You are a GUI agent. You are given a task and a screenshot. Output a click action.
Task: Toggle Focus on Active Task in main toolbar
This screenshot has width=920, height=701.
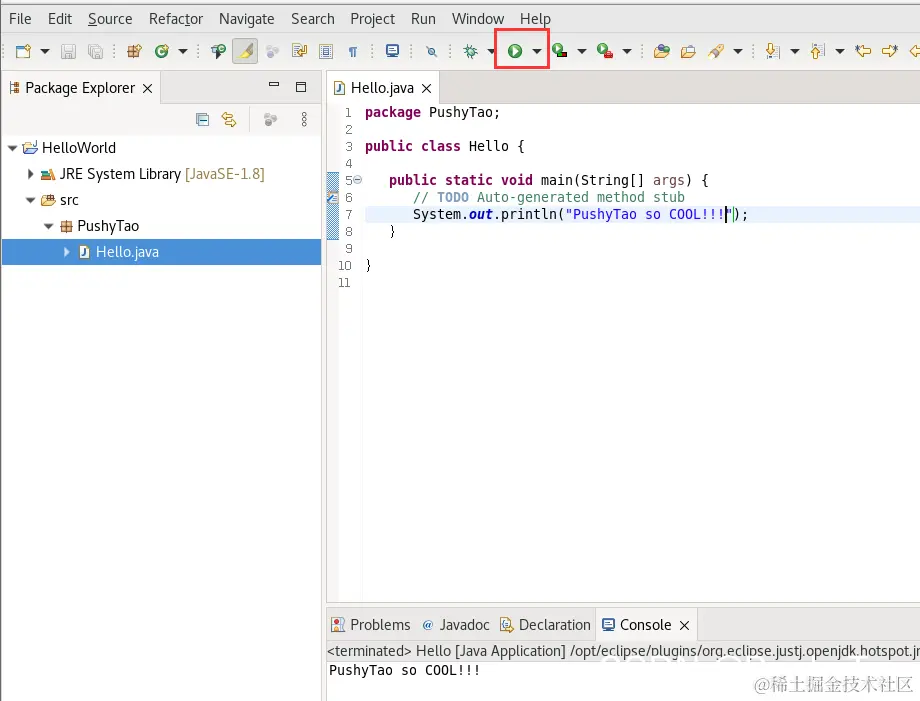pos(272,52)
